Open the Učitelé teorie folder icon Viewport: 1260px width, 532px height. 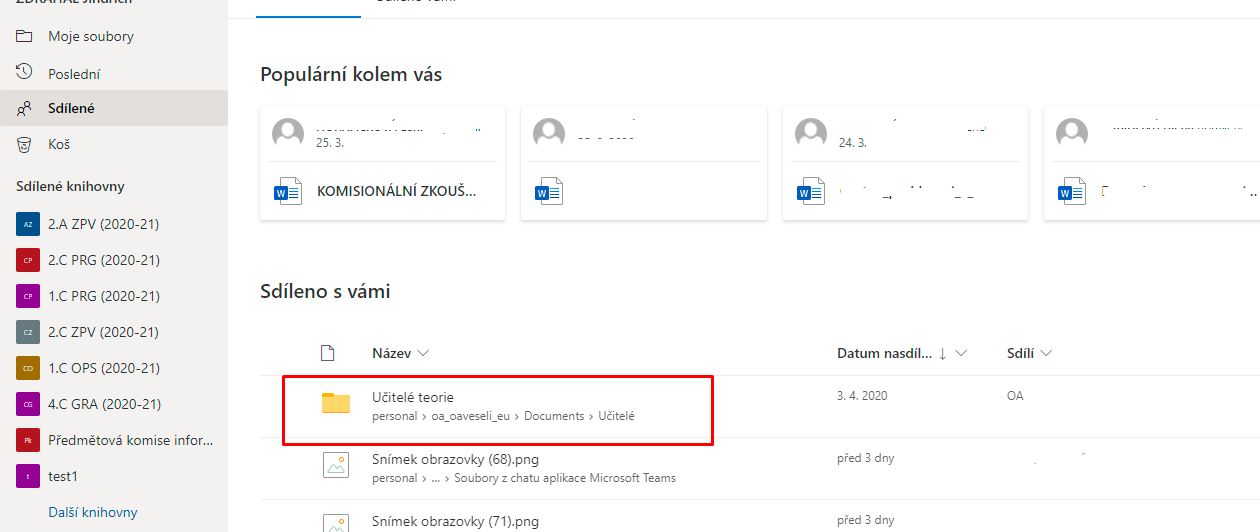(x=336, y=404)
